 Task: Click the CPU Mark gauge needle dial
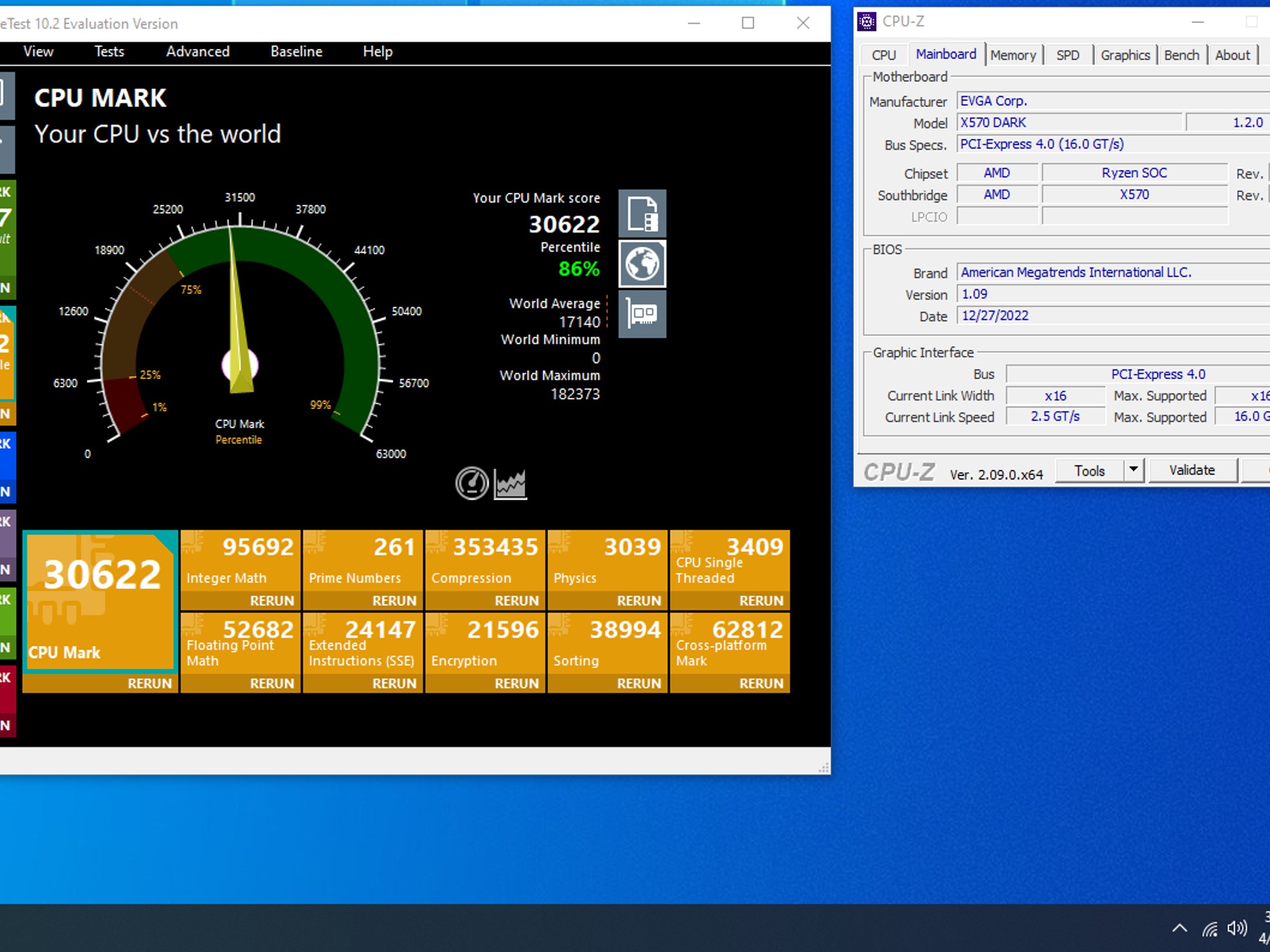click(240, 366)
